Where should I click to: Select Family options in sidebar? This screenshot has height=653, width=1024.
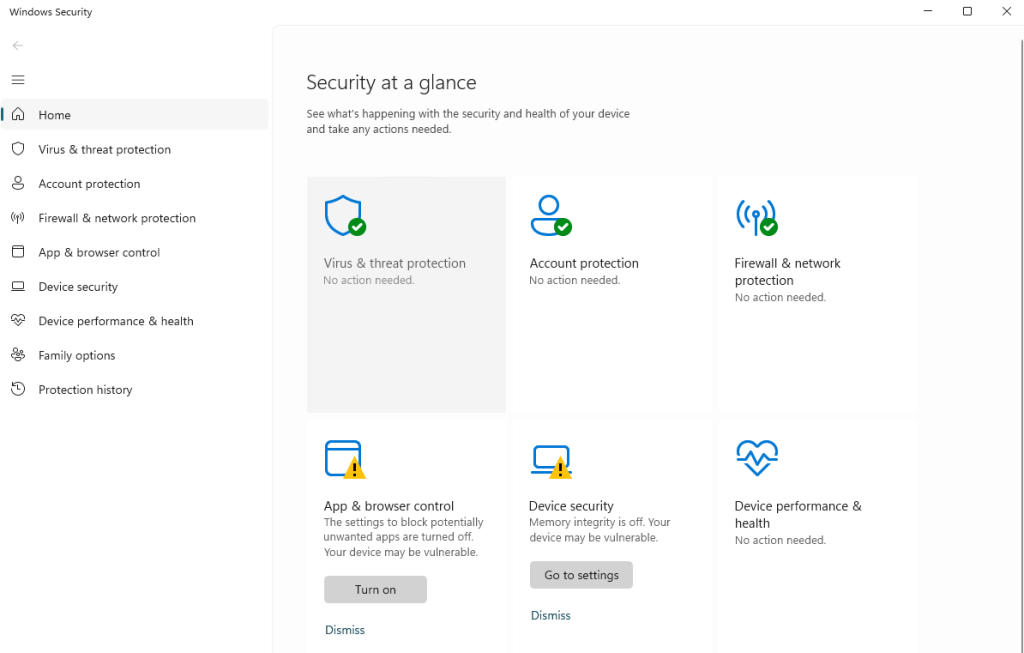135,355
